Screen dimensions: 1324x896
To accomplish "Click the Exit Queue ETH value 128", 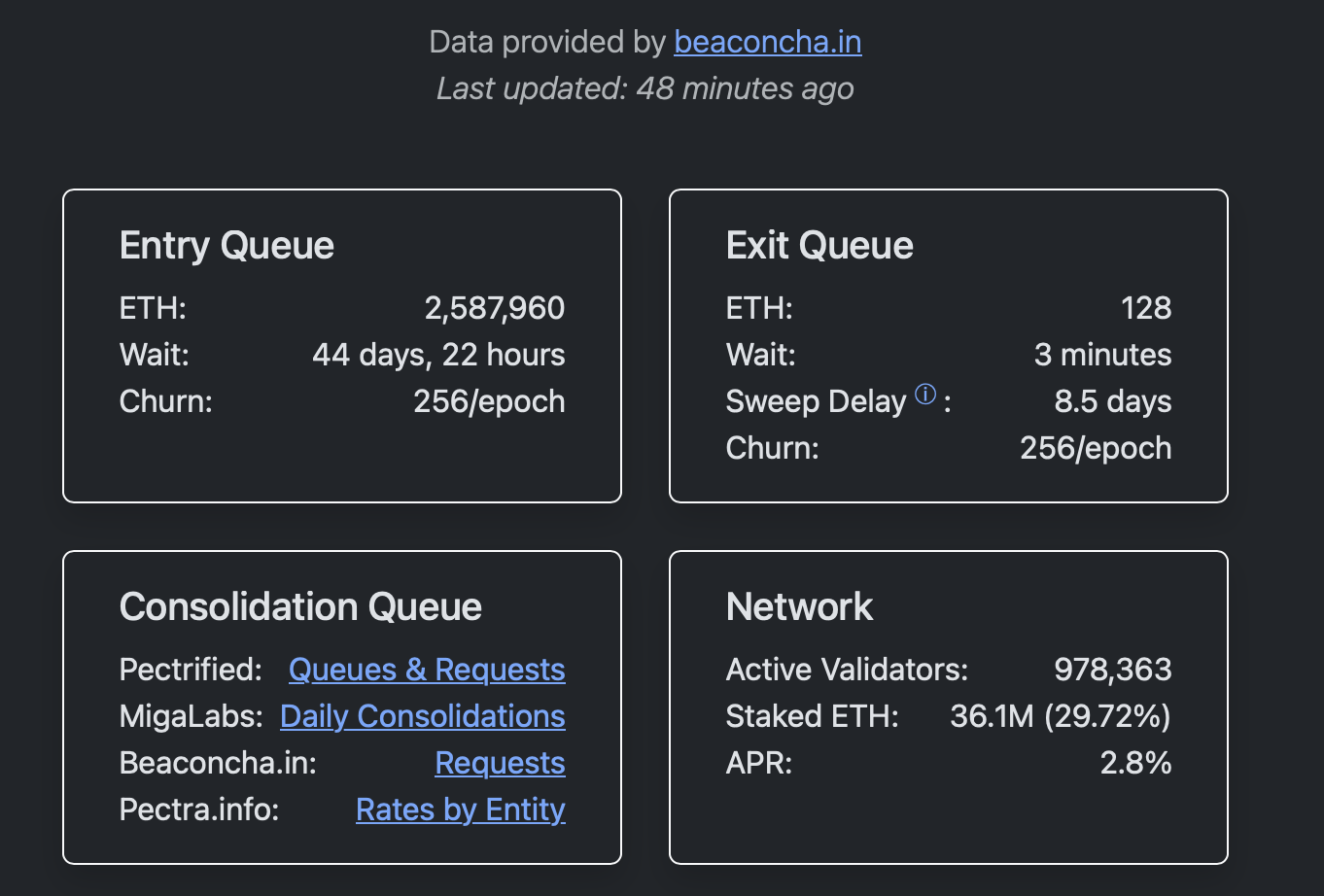I will click(1145, 308).
